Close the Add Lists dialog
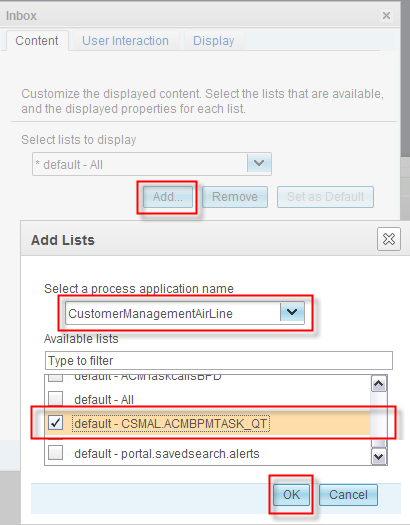The height and width of the screenshot is (525, 410). (389, 239)
